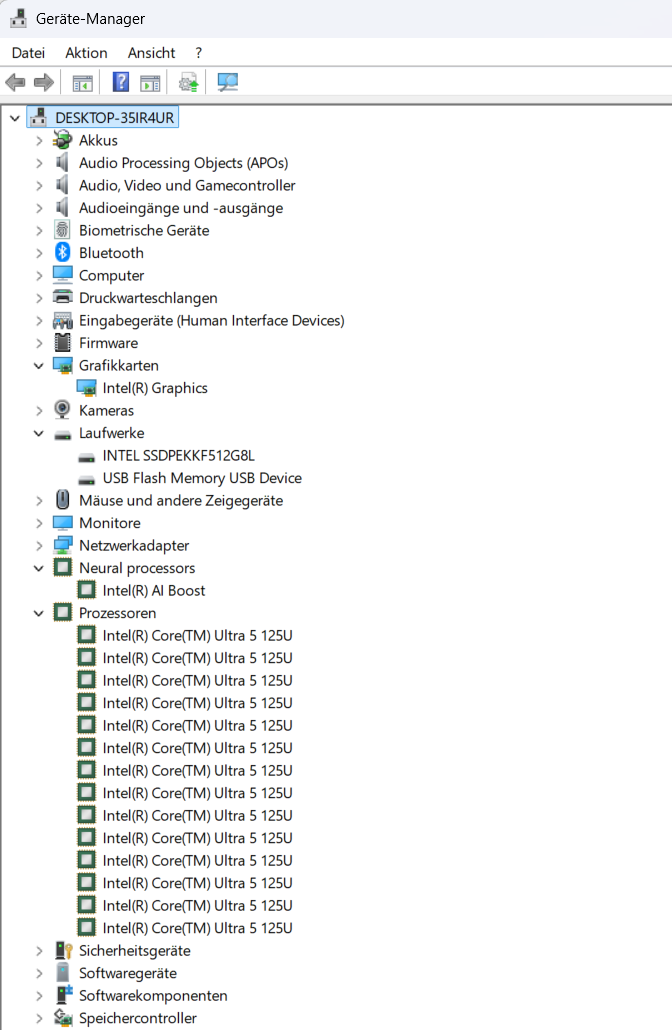The image size is (672, 1030).
Task: Click the Kameras webcam icon
Action: click(62, 410)
